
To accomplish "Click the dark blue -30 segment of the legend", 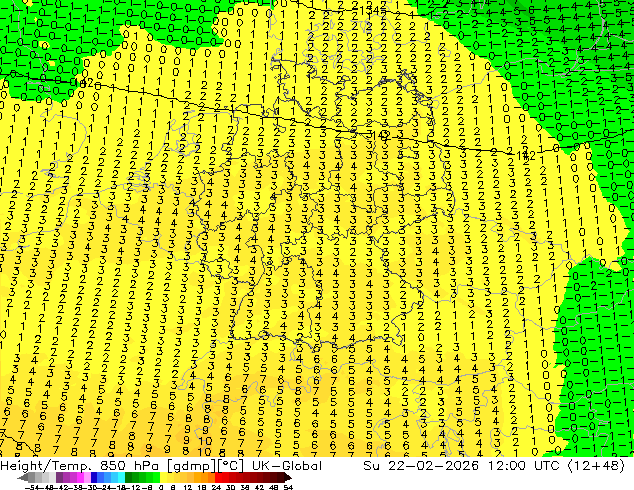I will point(94,477).
